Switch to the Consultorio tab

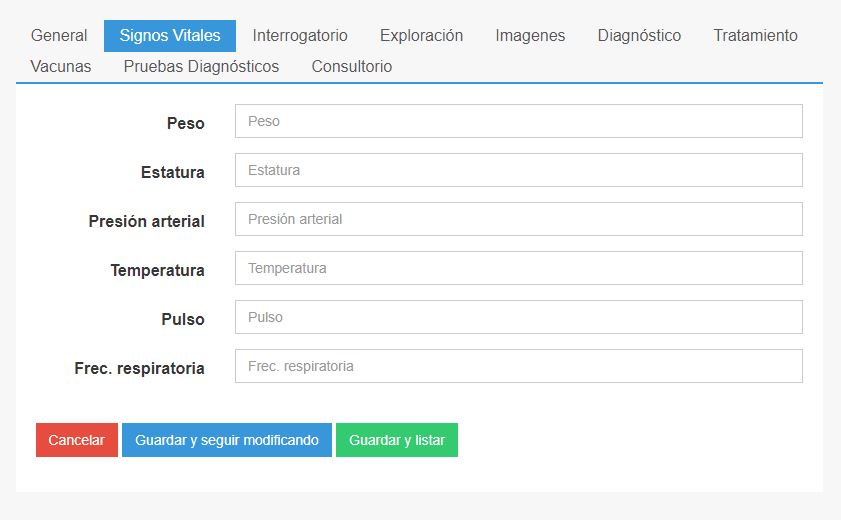tap(352, 66)
